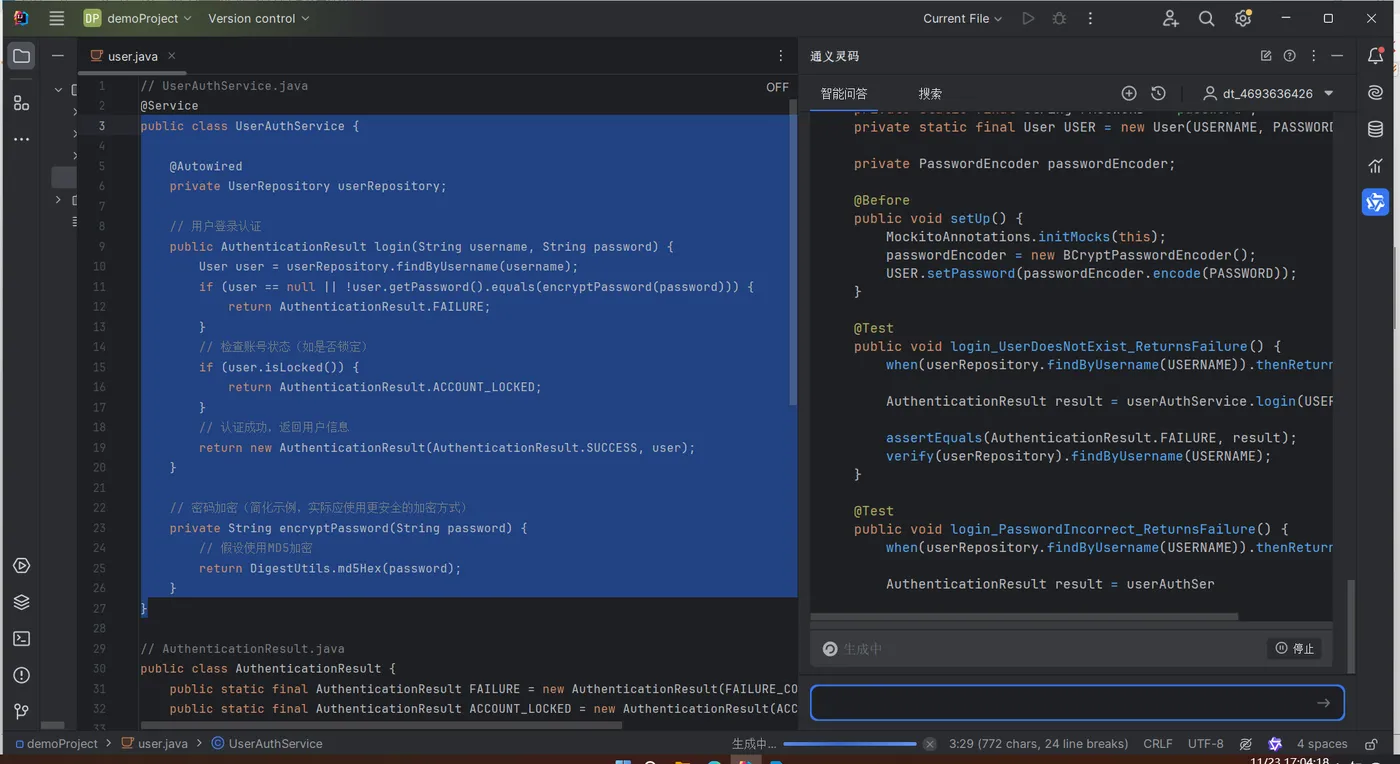Open chat history clock icon
This screenshot has width=1400, height=764.
coord(1158,93)
